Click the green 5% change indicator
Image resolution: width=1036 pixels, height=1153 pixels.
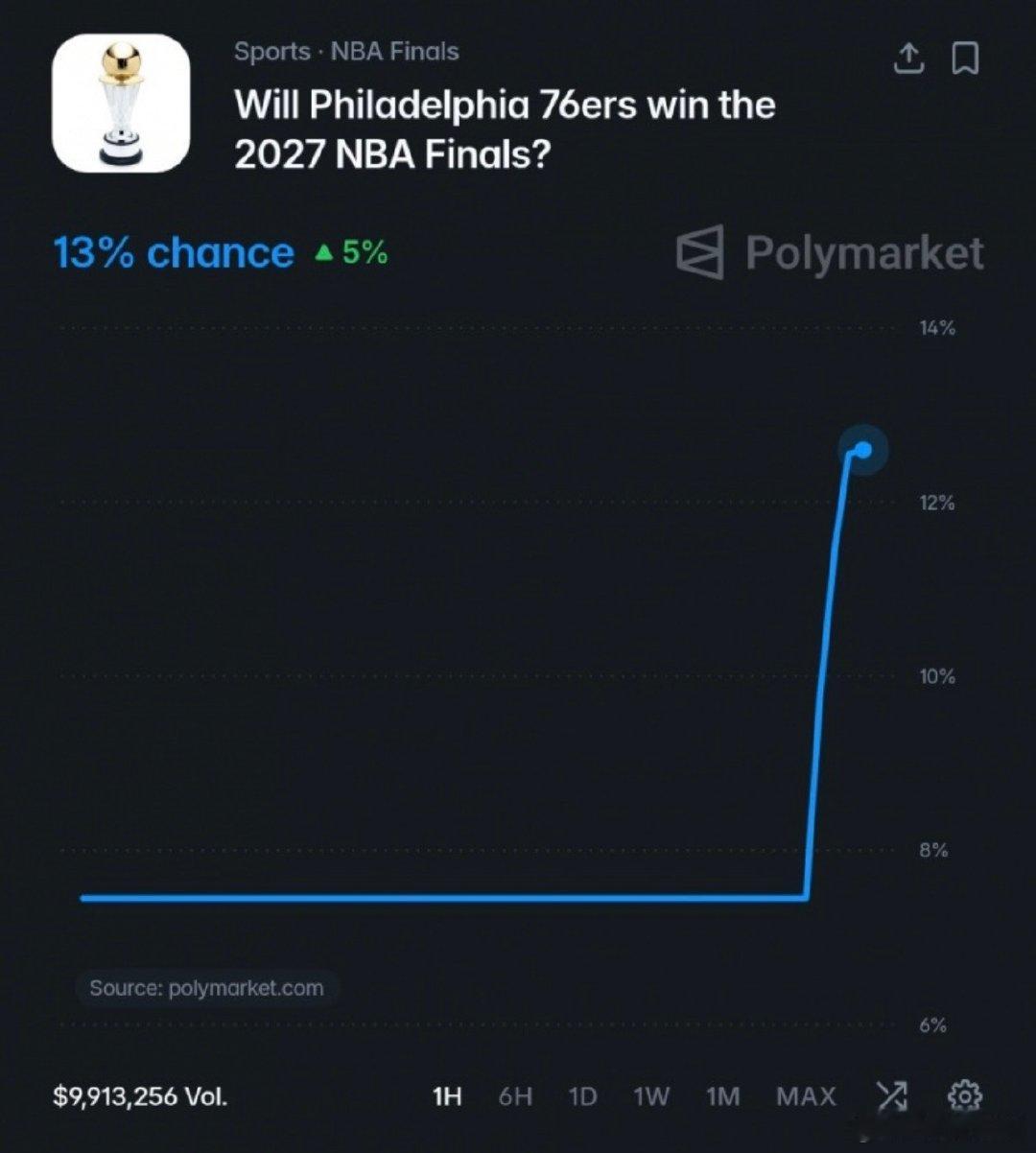[351, 252]
